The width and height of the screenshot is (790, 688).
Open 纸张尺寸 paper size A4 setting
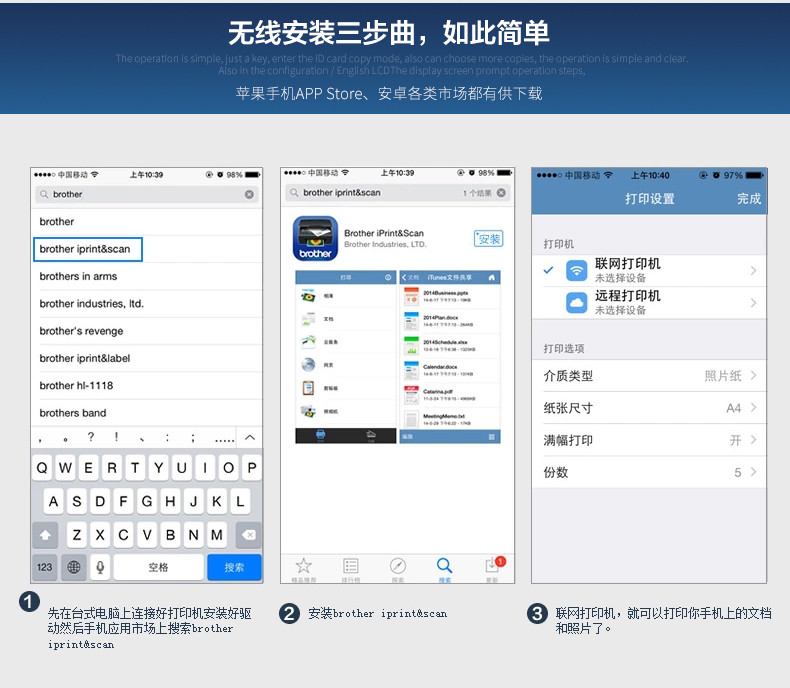pyautogui.click(x=649, y=408)
